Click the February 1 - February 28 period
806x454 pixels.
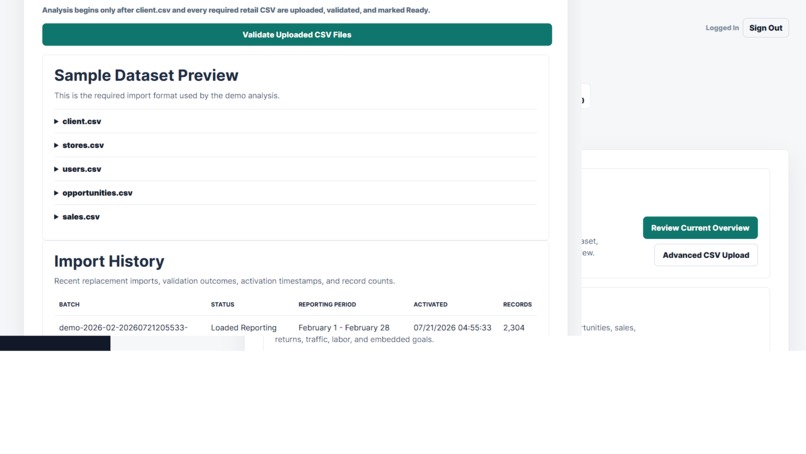click(x=343, y=328)
